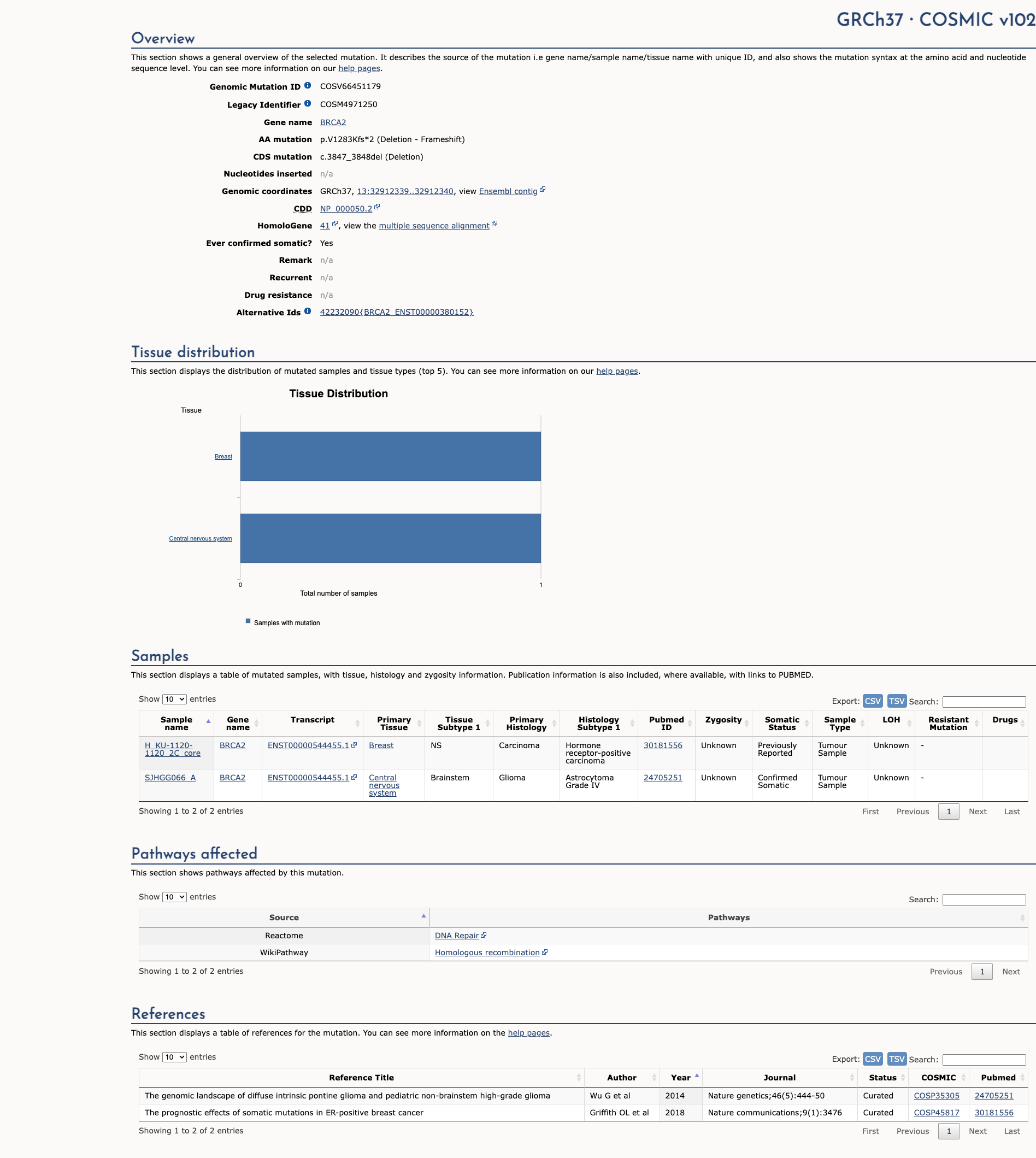Click Previous in References table pagination
The width and height of the screenshot is (1036, 1158).
coord(913,1132)
